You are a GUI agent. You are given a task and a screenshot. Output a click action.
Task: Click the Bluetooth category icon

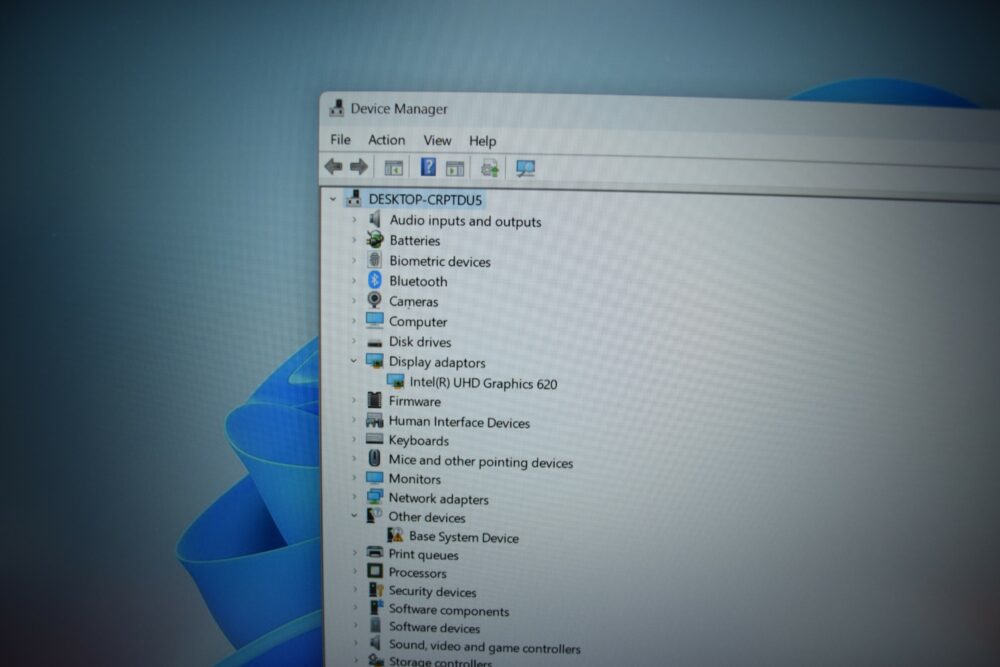[374, 280]
